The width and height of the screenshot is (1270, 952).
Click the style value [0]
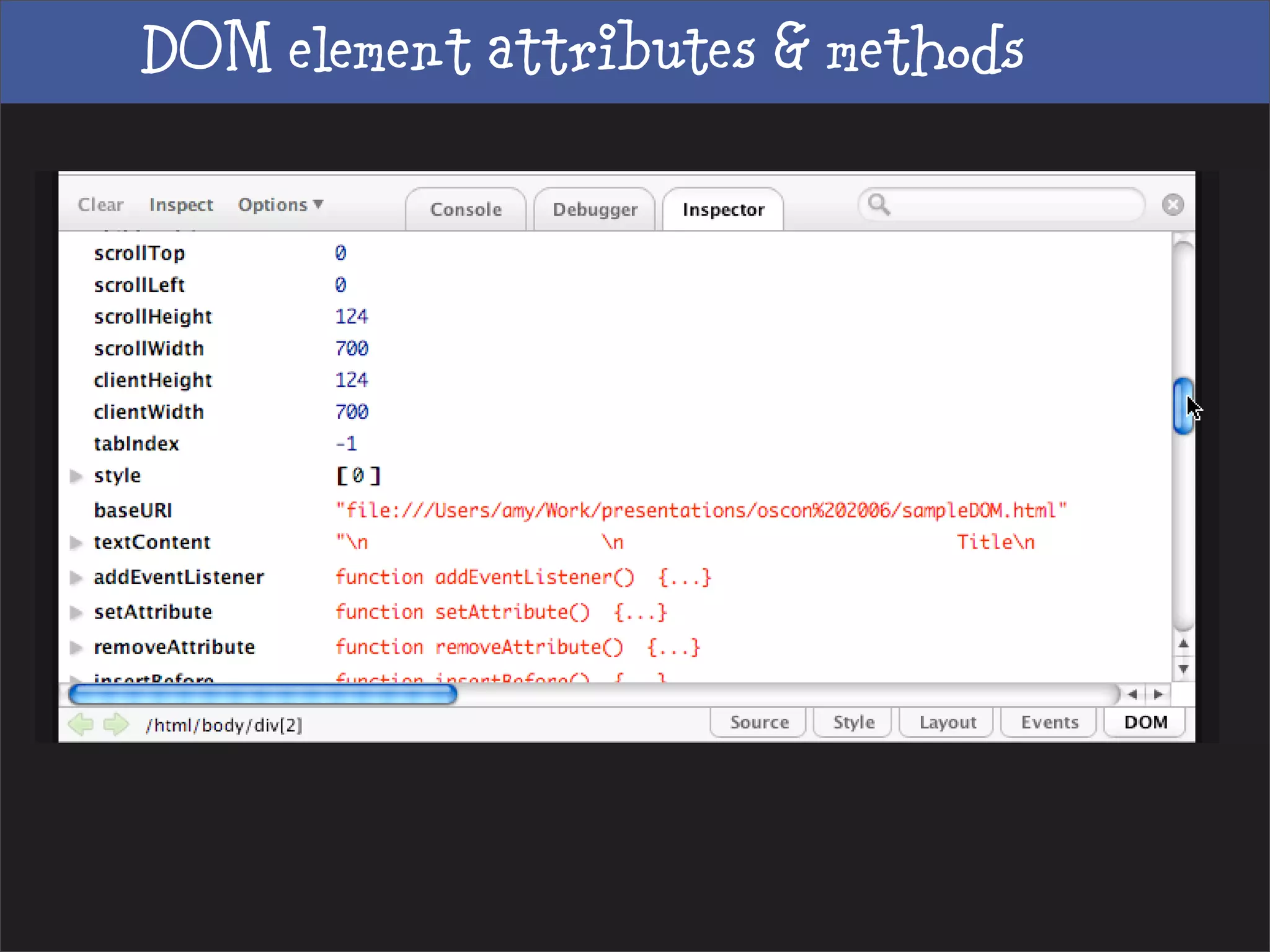point(358,475)
